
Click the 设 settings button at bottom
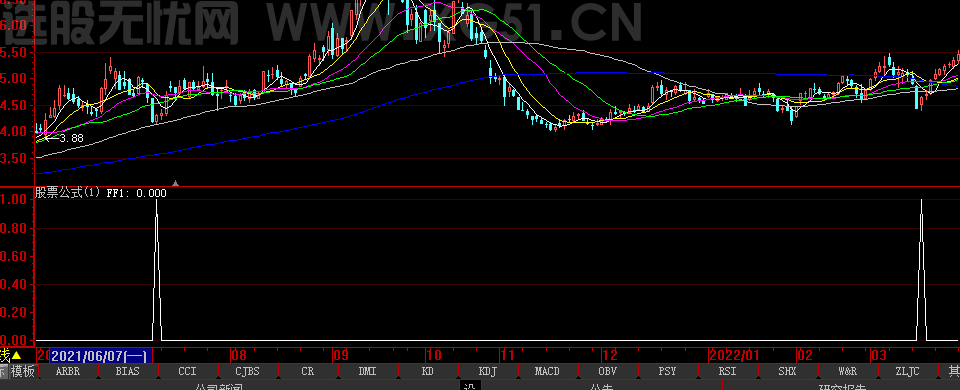[470, 386]
